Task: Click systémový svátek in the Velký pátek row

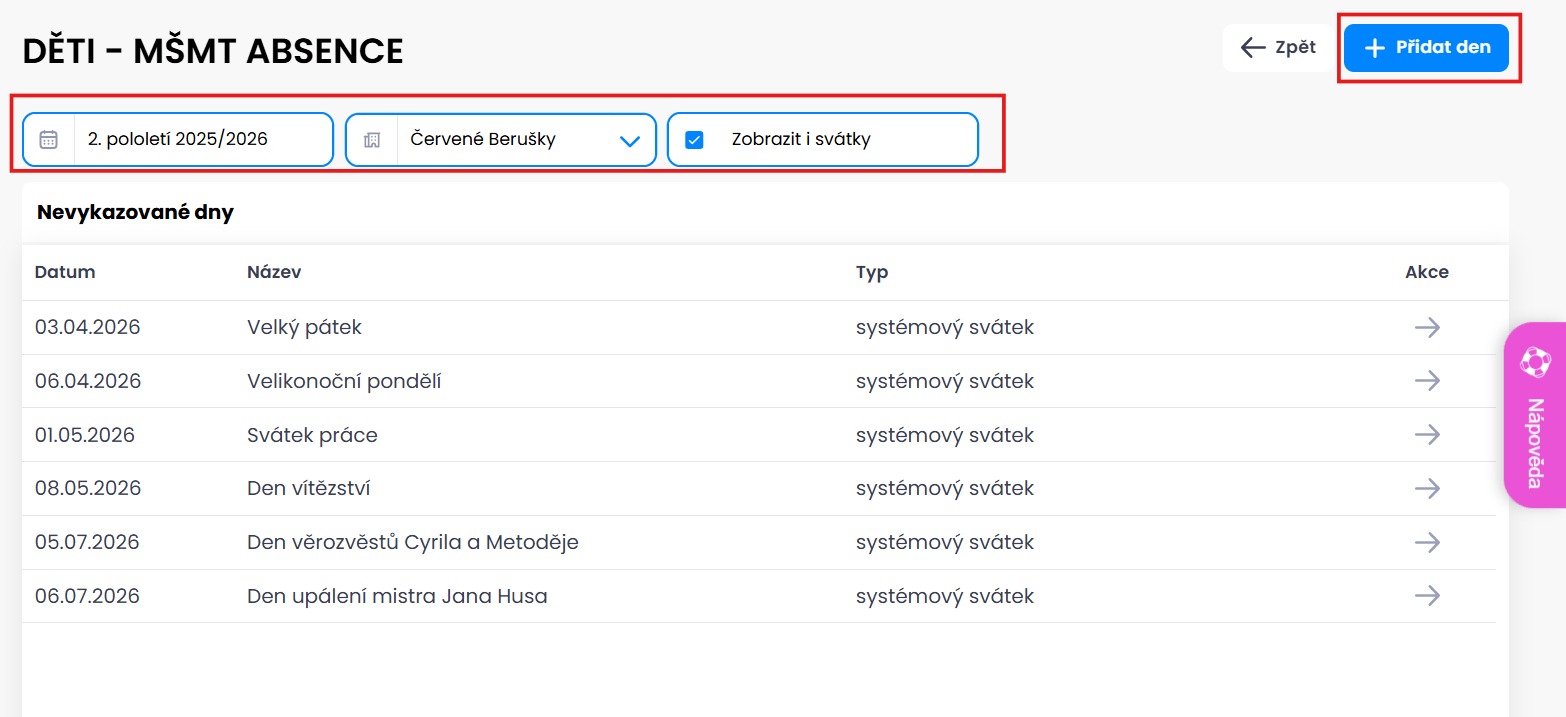Action: pyautogui.click(x=945, y=327)
